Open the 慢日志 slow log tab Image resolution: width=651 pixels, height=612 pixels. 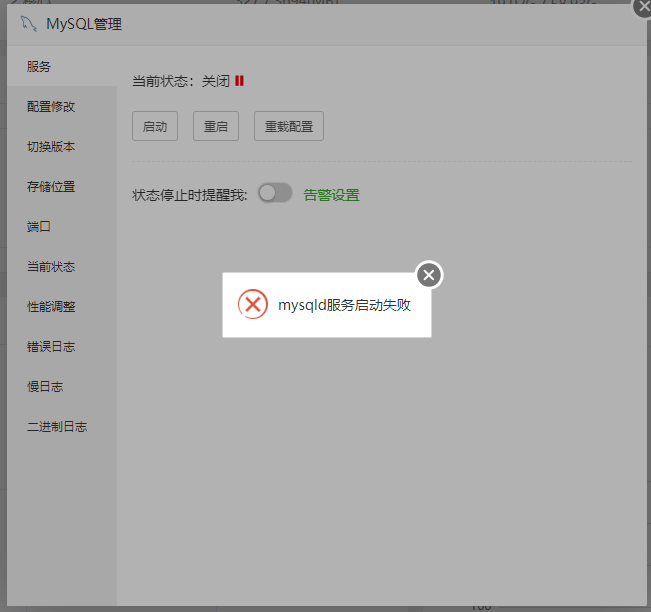click(62, 387)
